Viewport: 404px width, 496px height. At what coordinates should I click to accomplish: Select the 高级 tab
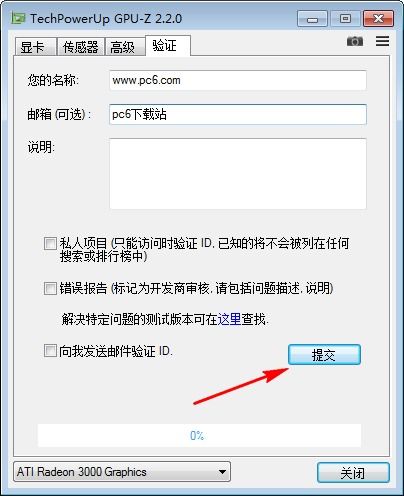pos(125,46)
